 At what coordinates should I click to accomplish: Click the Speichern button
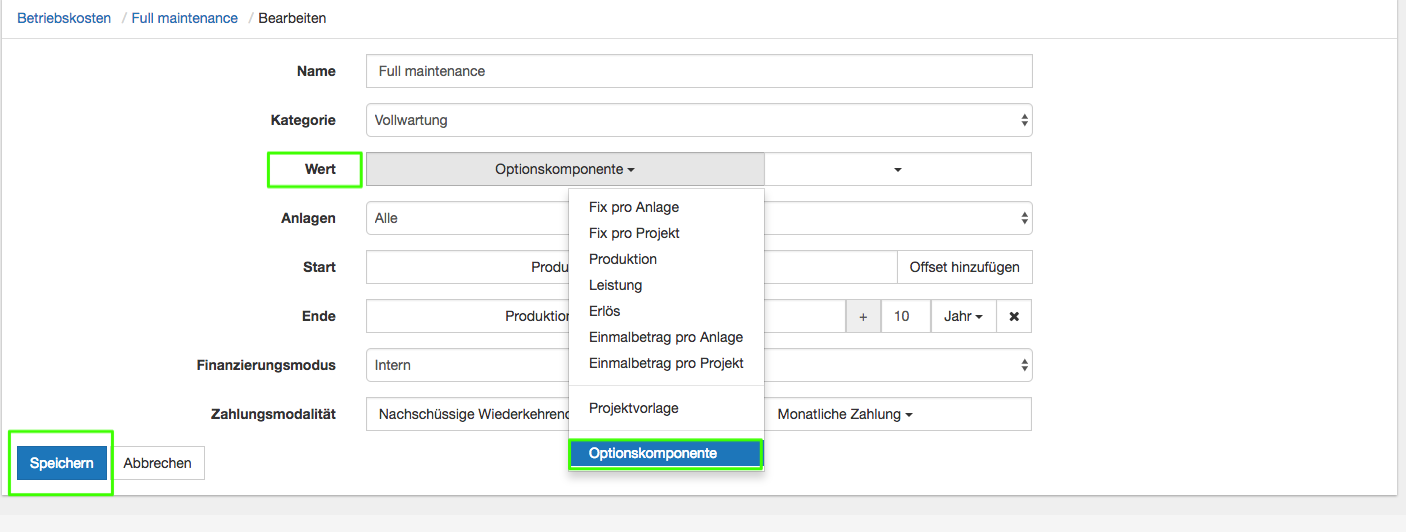62,463
